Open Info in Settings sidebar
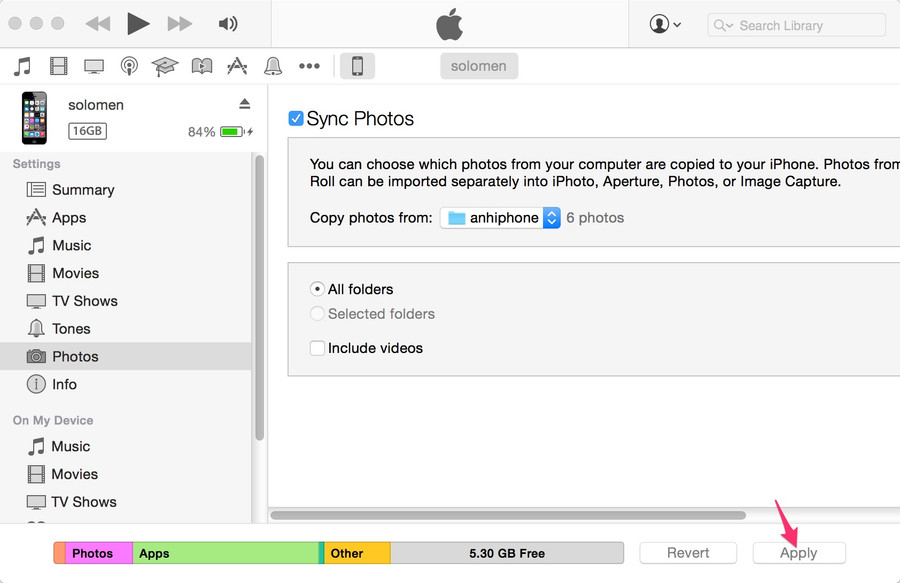This screenshot has width=900, height=583. pos(126,384)
